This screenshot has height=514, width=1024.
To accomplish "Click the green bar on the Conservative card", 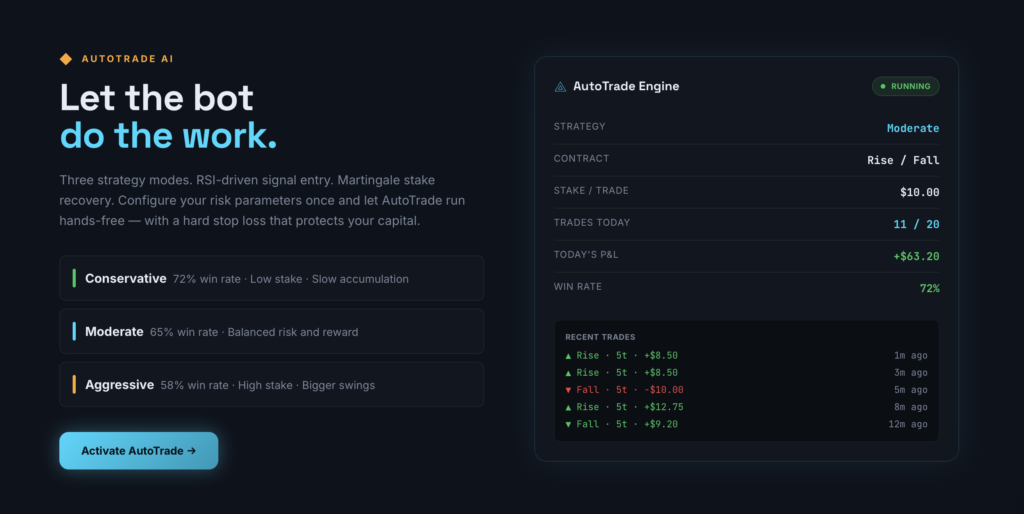I will 74,278.
